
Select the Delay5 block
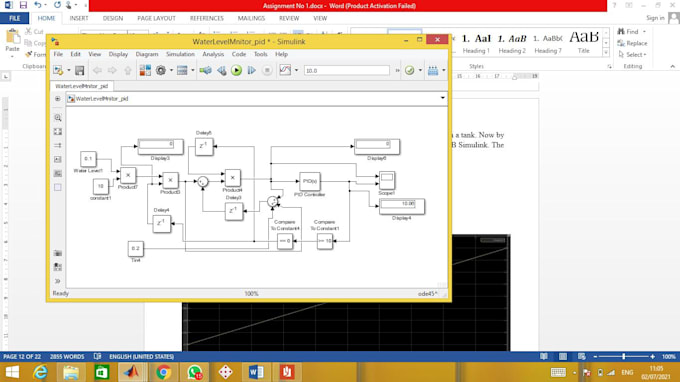click(x=204, y=147)
